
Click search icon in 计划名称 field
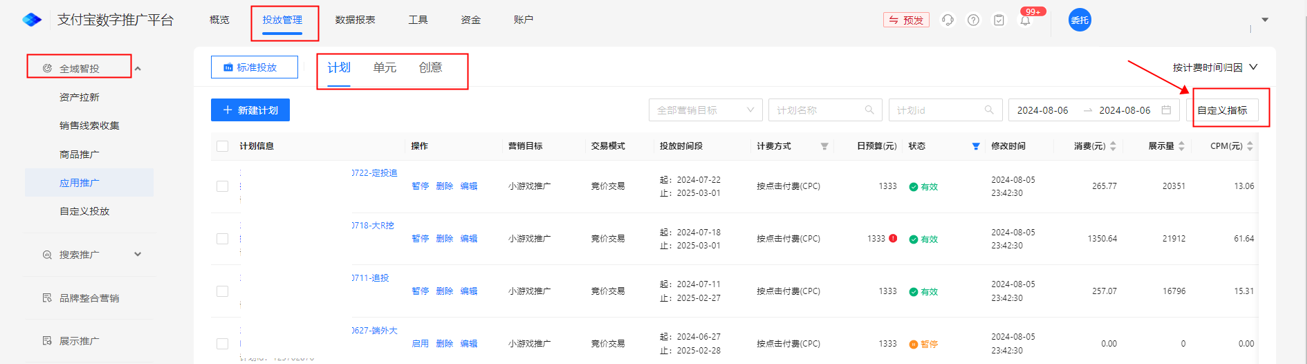(x=870, y=110)
